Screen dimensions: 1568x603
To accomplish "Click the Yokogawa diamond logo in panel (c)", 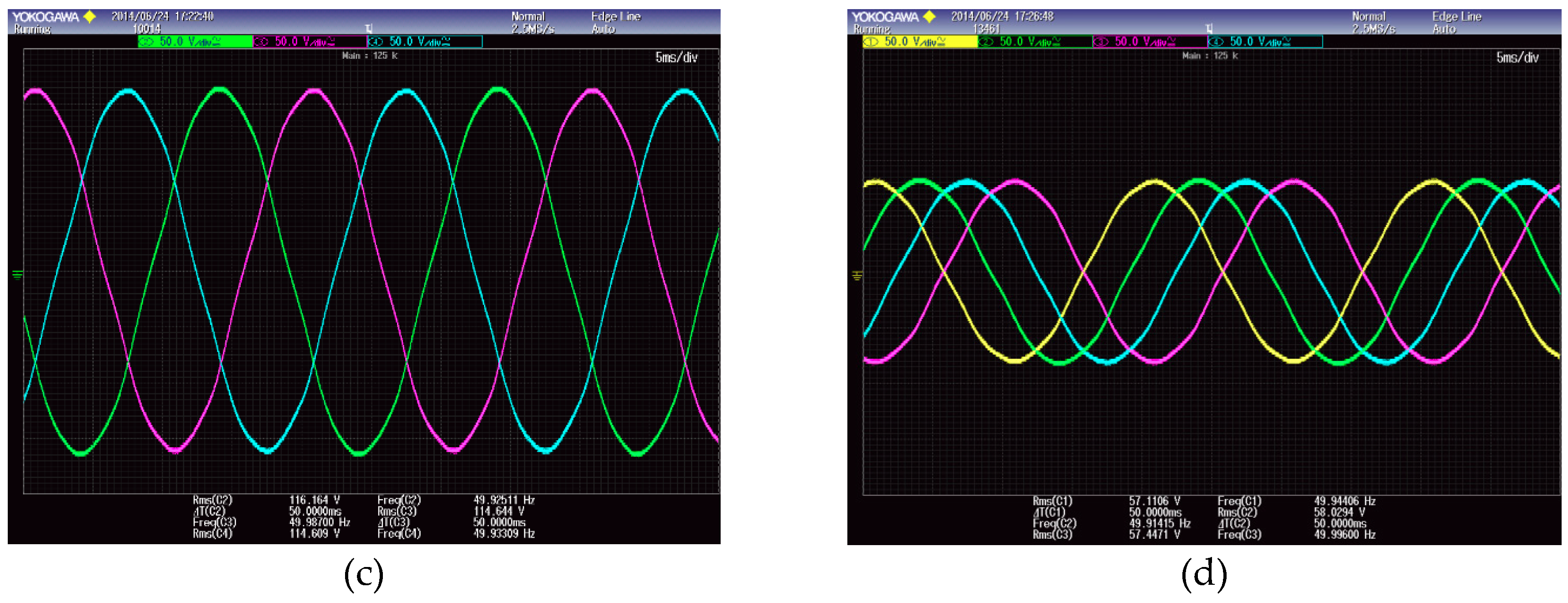I will point(89,16).
